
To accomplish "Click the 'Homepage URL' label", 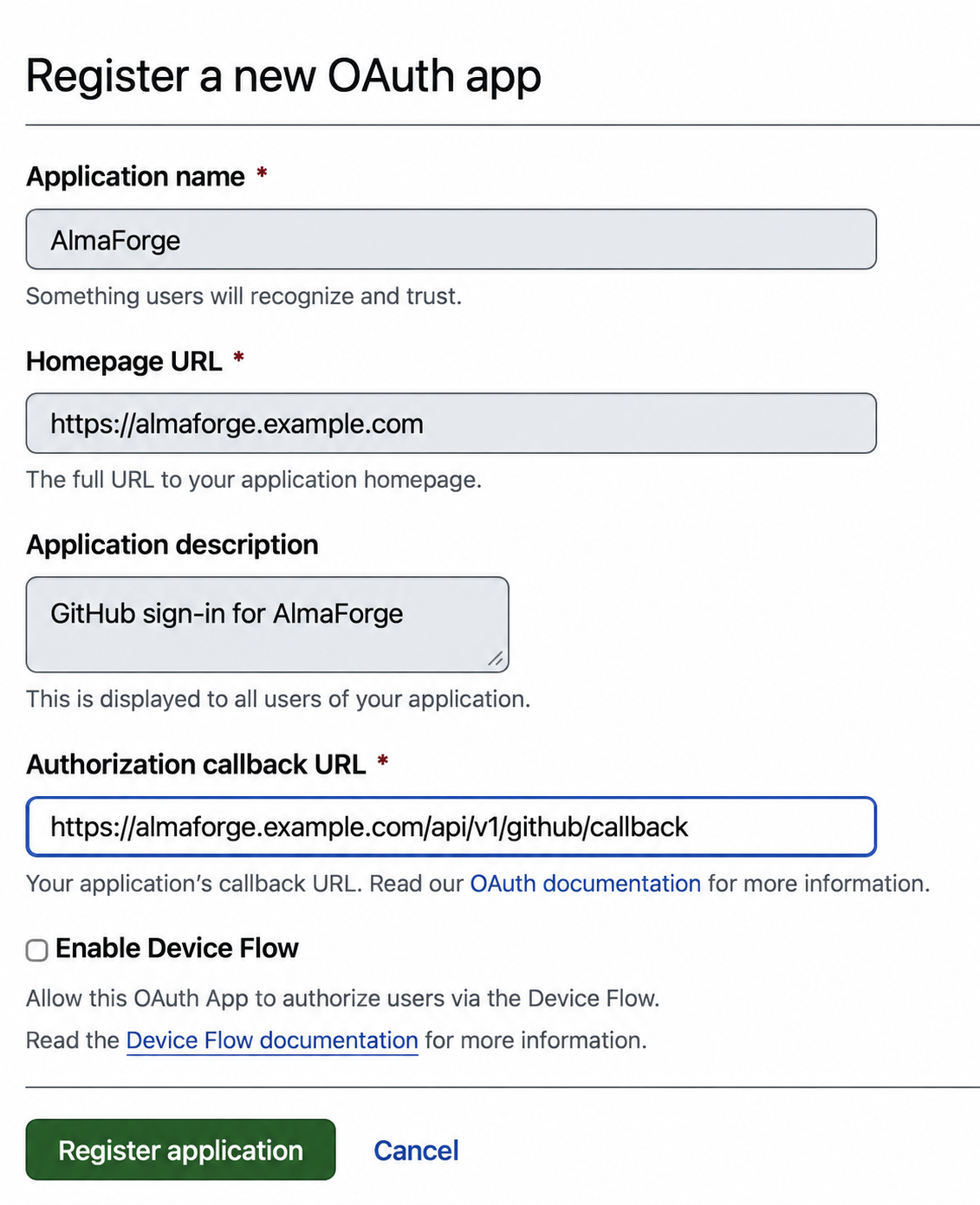I will [x=124, y=361].
